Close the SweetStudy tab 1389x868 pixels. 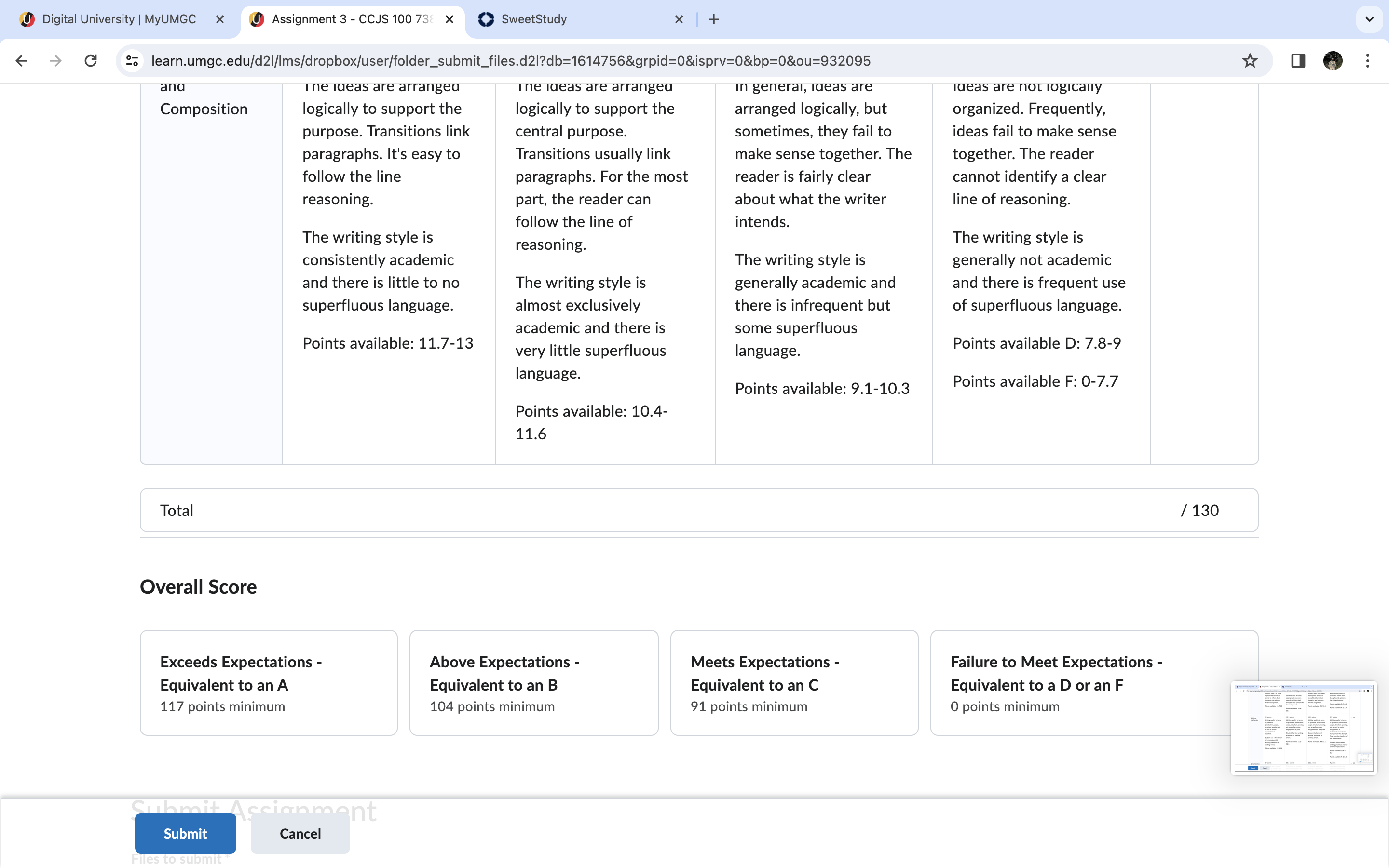click(x=679, y=19)
